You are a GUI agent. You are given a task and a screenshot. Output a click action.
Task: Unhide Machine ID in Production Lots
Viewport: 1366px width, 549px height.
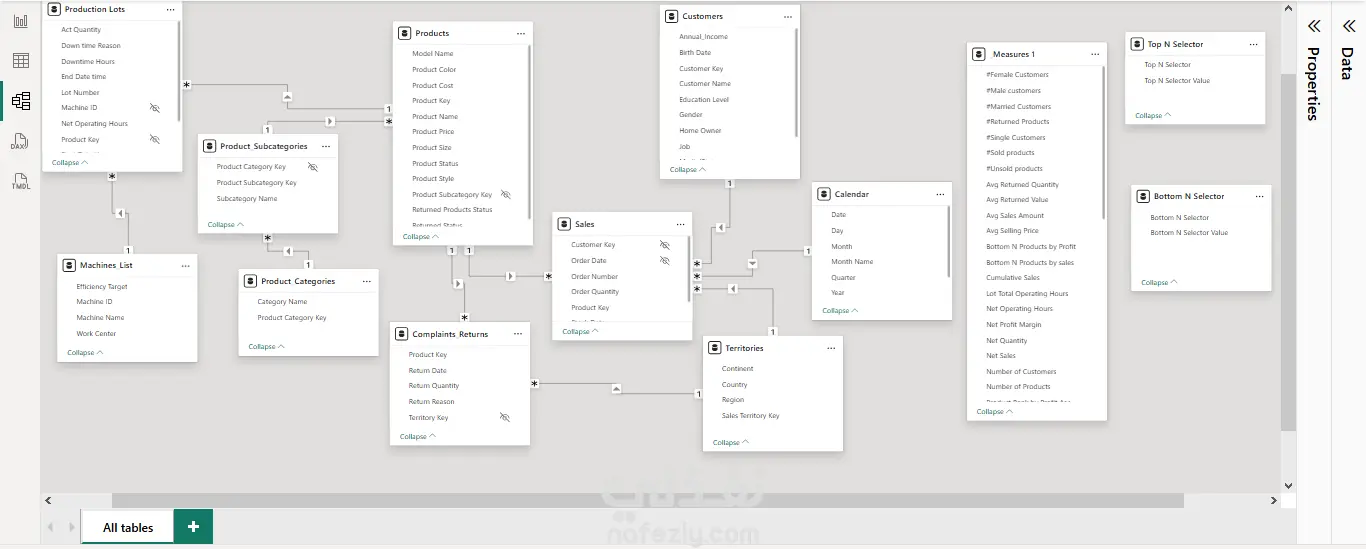[x=154, y=107]
